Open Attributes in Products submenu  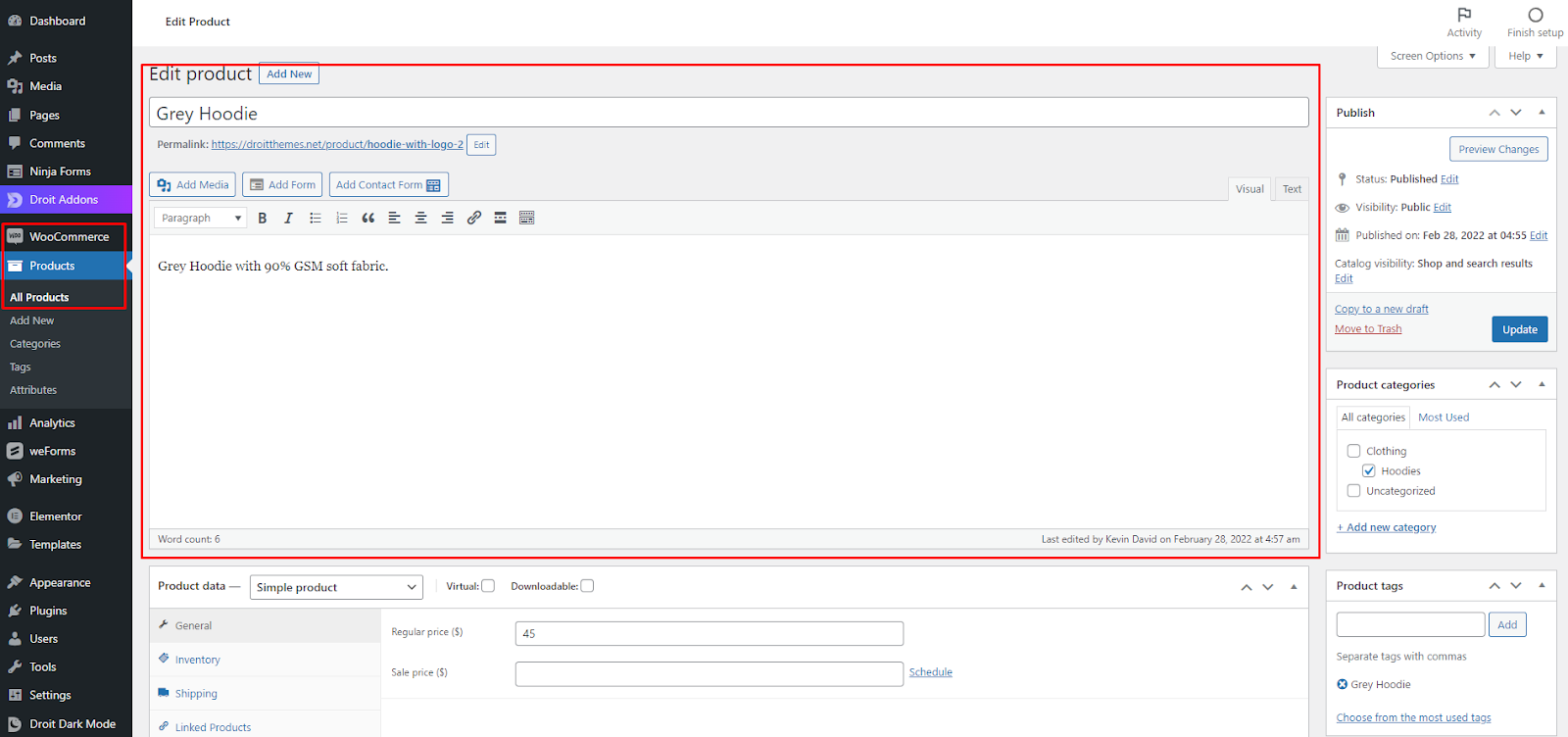tap(33, 390)
